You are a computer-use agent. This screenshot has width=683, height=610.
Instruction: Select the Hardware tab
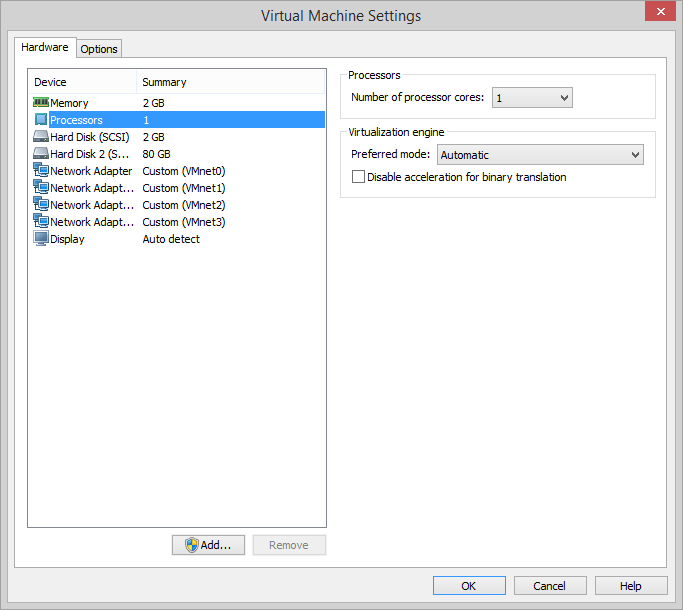tap(45, 47)
